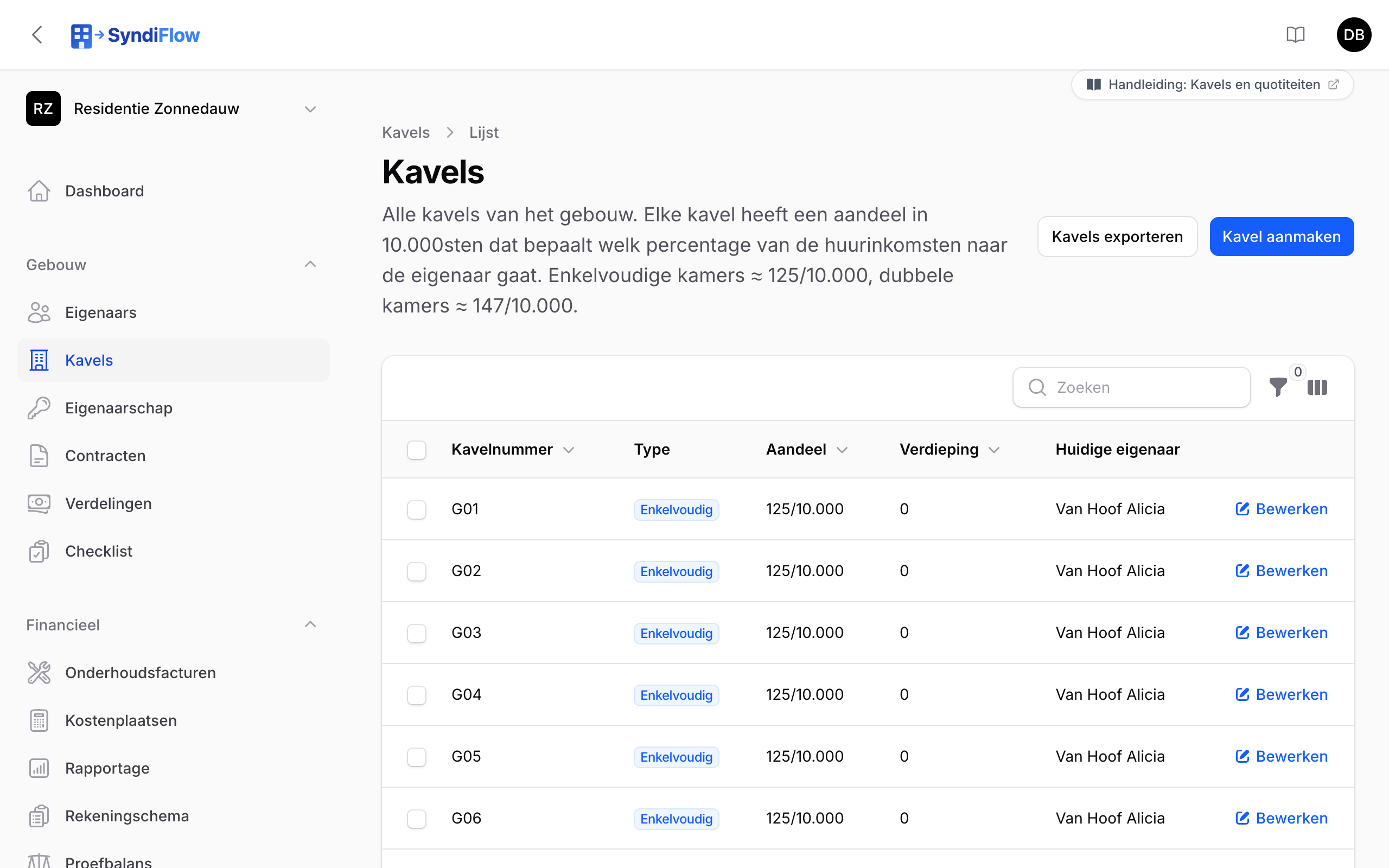Click the back arrow icon
Screen dimensions: 1389x868
point(37,34)
